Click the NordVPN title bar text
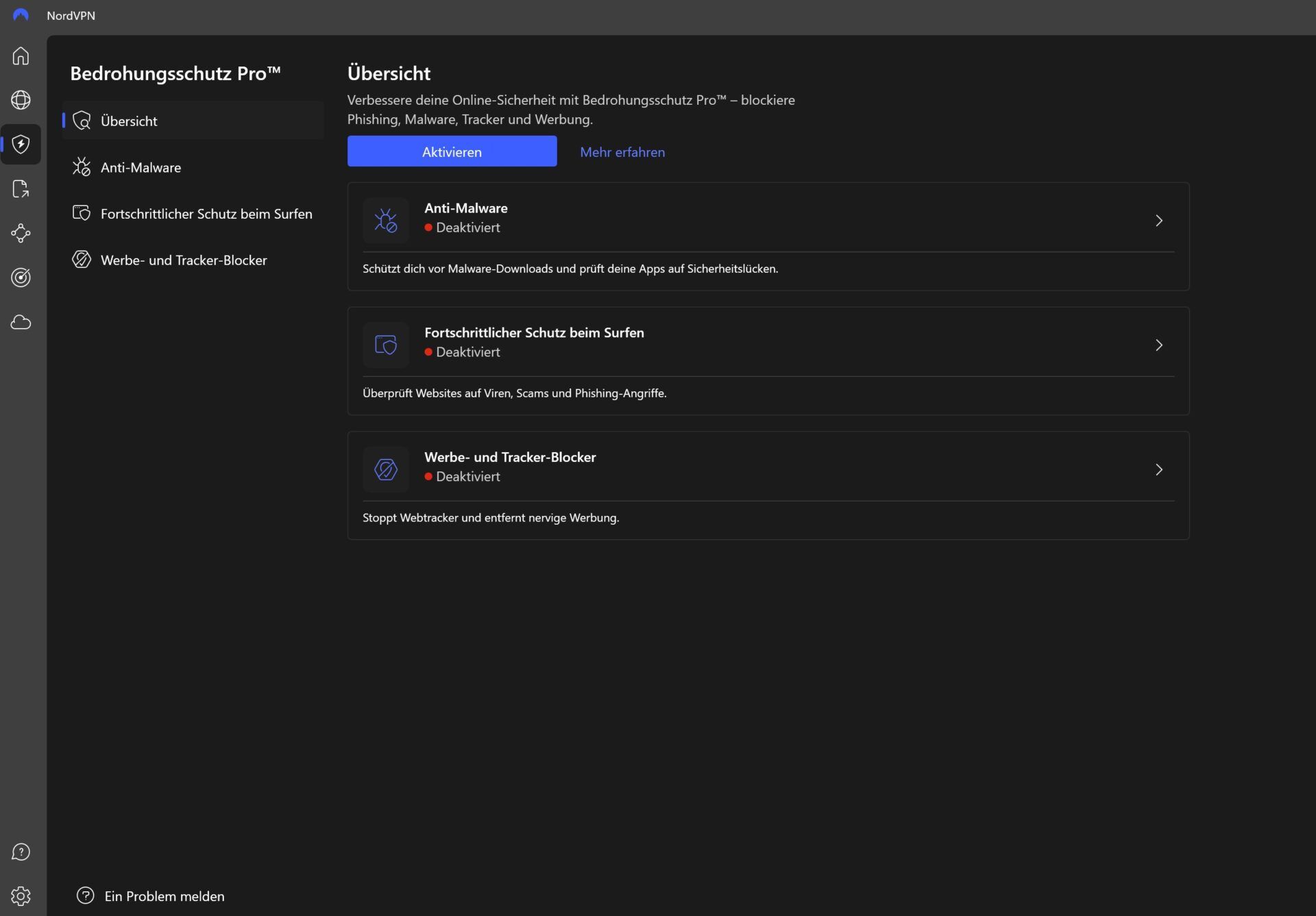Screen dimensions: 1316x916 [x=71, y=15]
